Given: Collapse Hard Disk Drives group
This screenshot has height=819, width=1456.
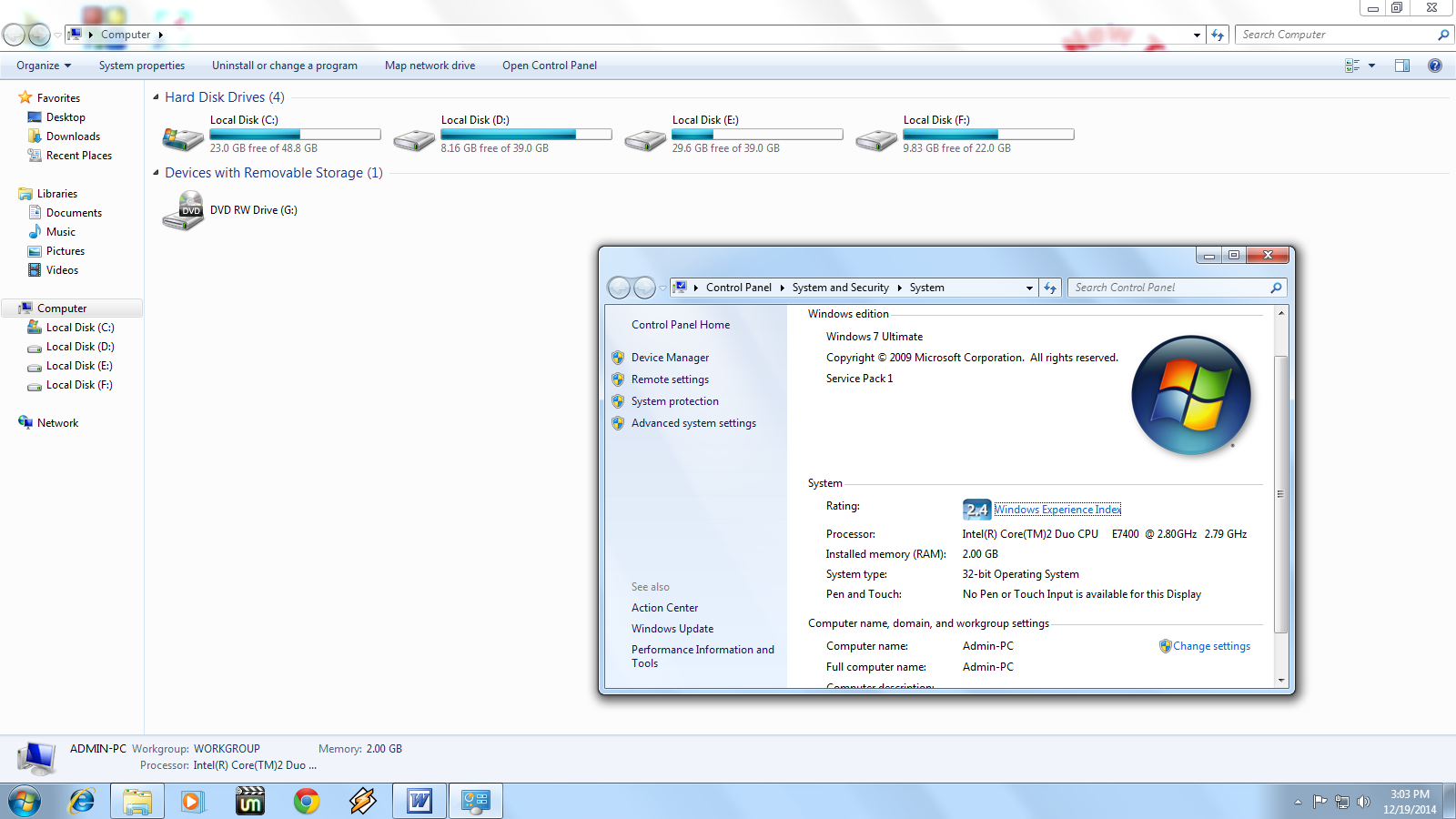Looking at the screenshot, I should tap(156, 97).
